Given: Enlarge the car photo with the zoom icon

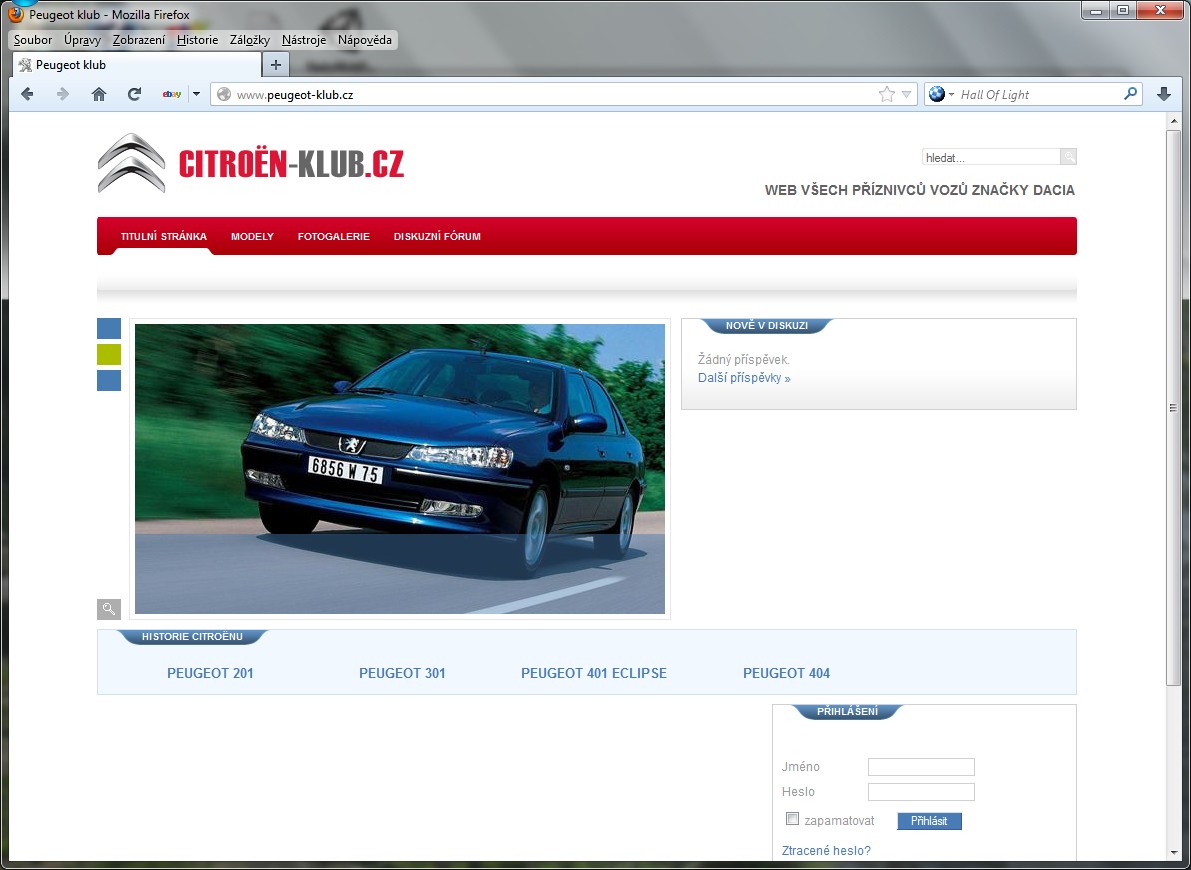Looking at the screenshot, I should pos(109,608).
